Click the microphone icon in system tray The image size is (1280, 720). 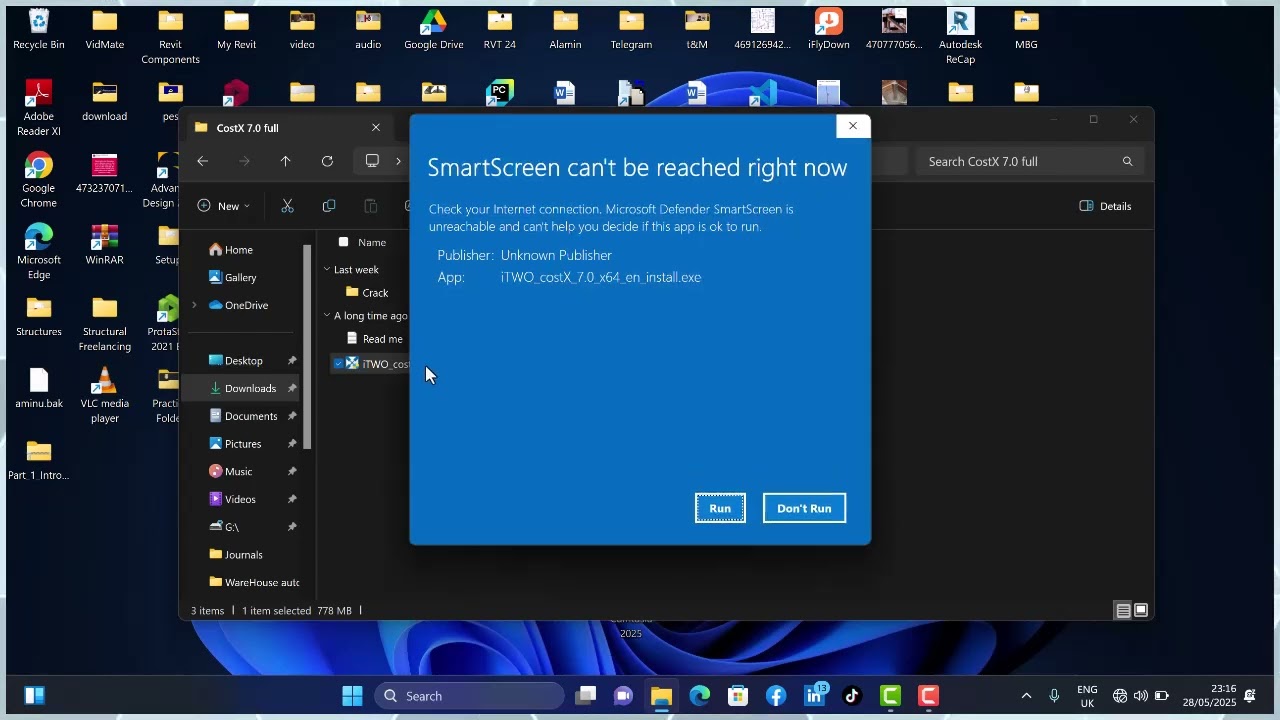coord(1054,696)
